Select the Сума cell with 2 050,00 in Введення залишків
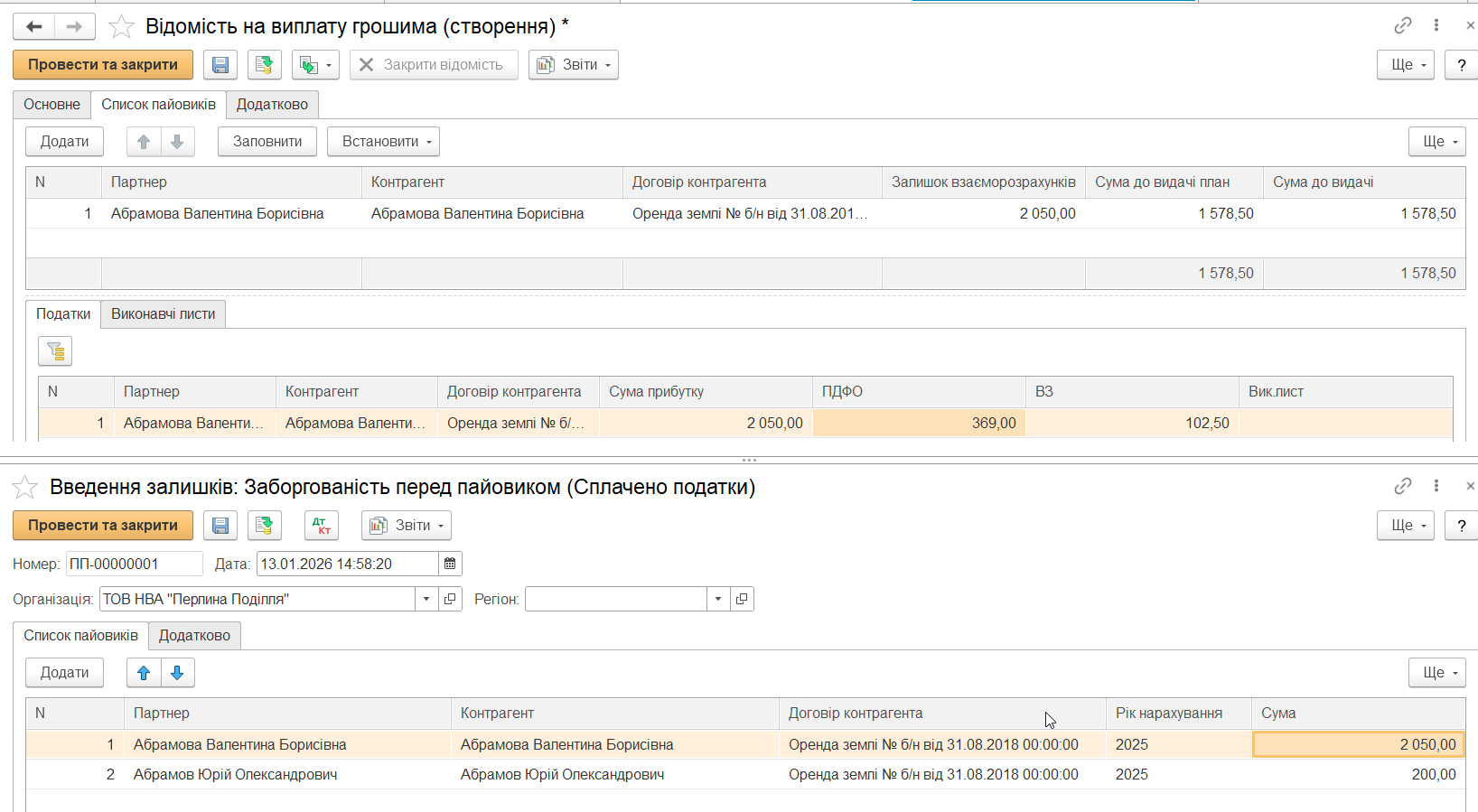The image size is (1478, 812). (x=1359, y=744)
